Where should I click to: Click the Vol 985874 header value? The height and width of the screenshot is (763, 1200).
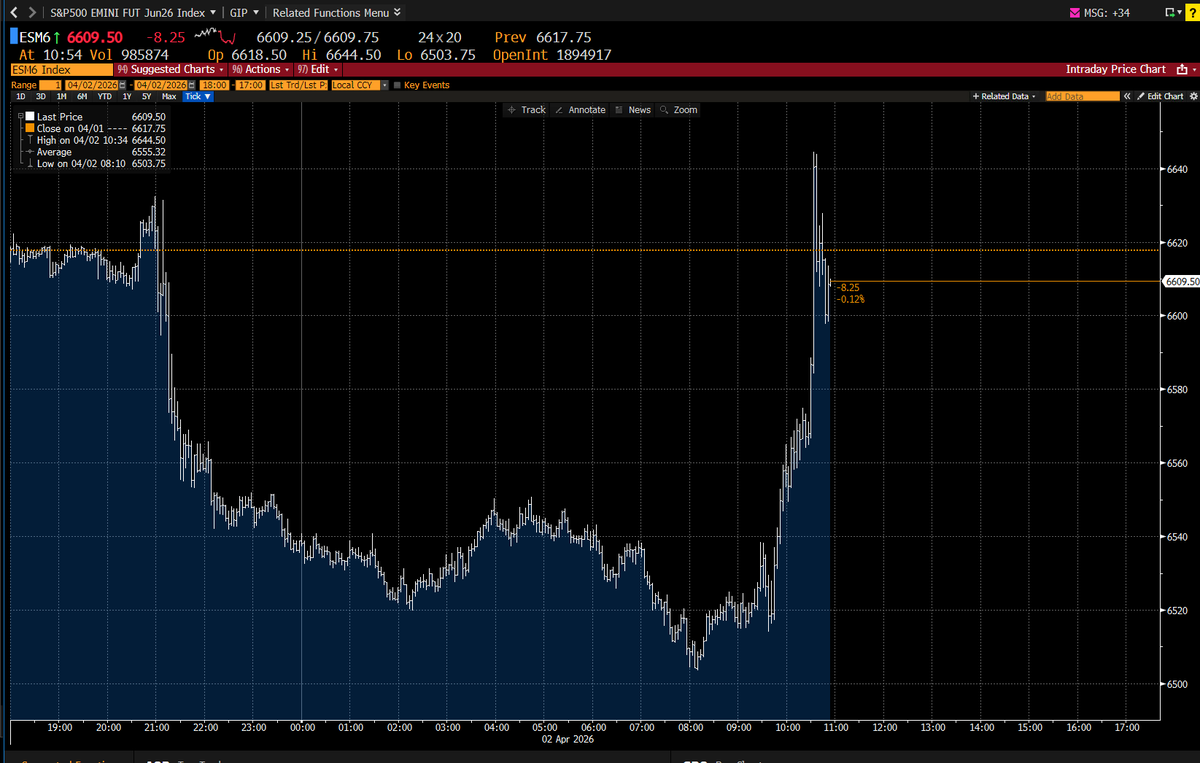click(129, 55)
